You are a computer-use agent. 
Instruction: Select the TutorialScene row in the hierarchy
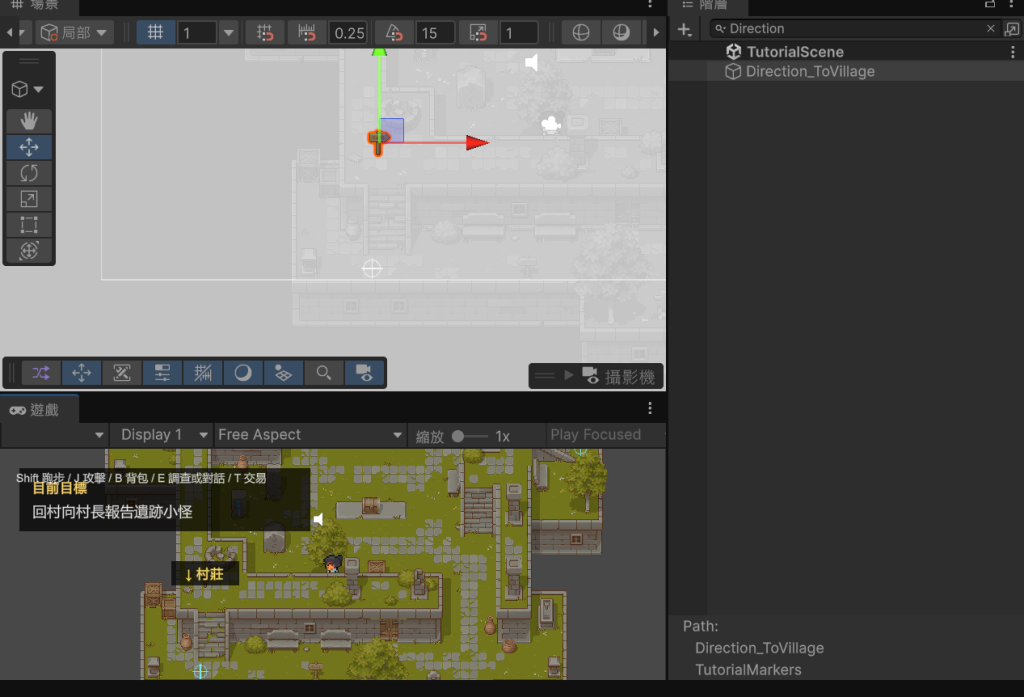(x=846, y=52)
